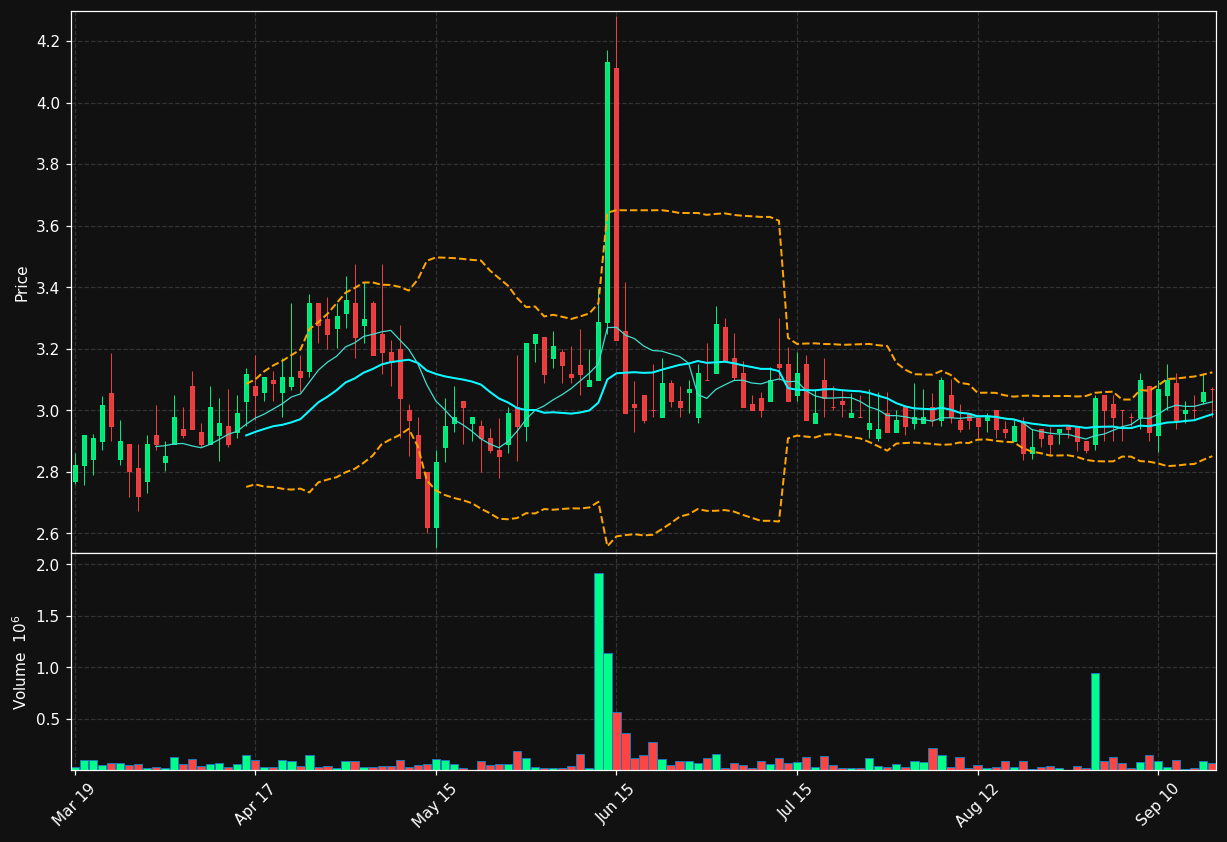Image resolution: width=1227 pixels, height=842 pixels.
Task: Click the 3.8 price axis value
Action: point(48,165)
